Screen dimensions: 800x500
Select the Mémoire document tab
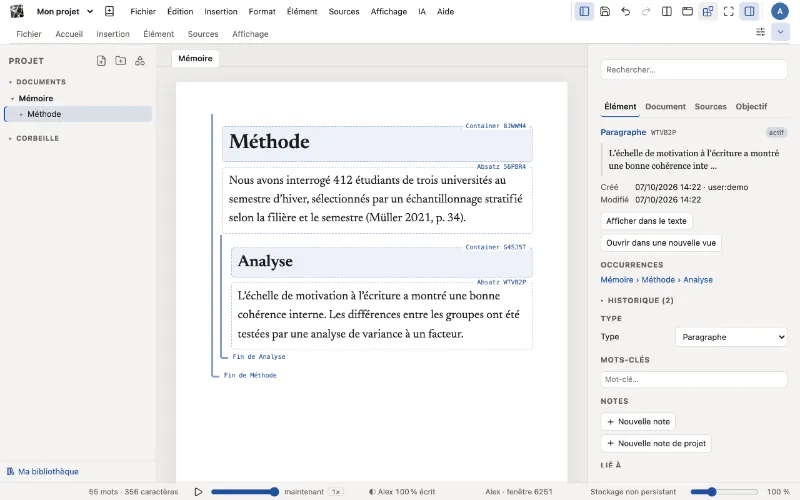[195, 58]
